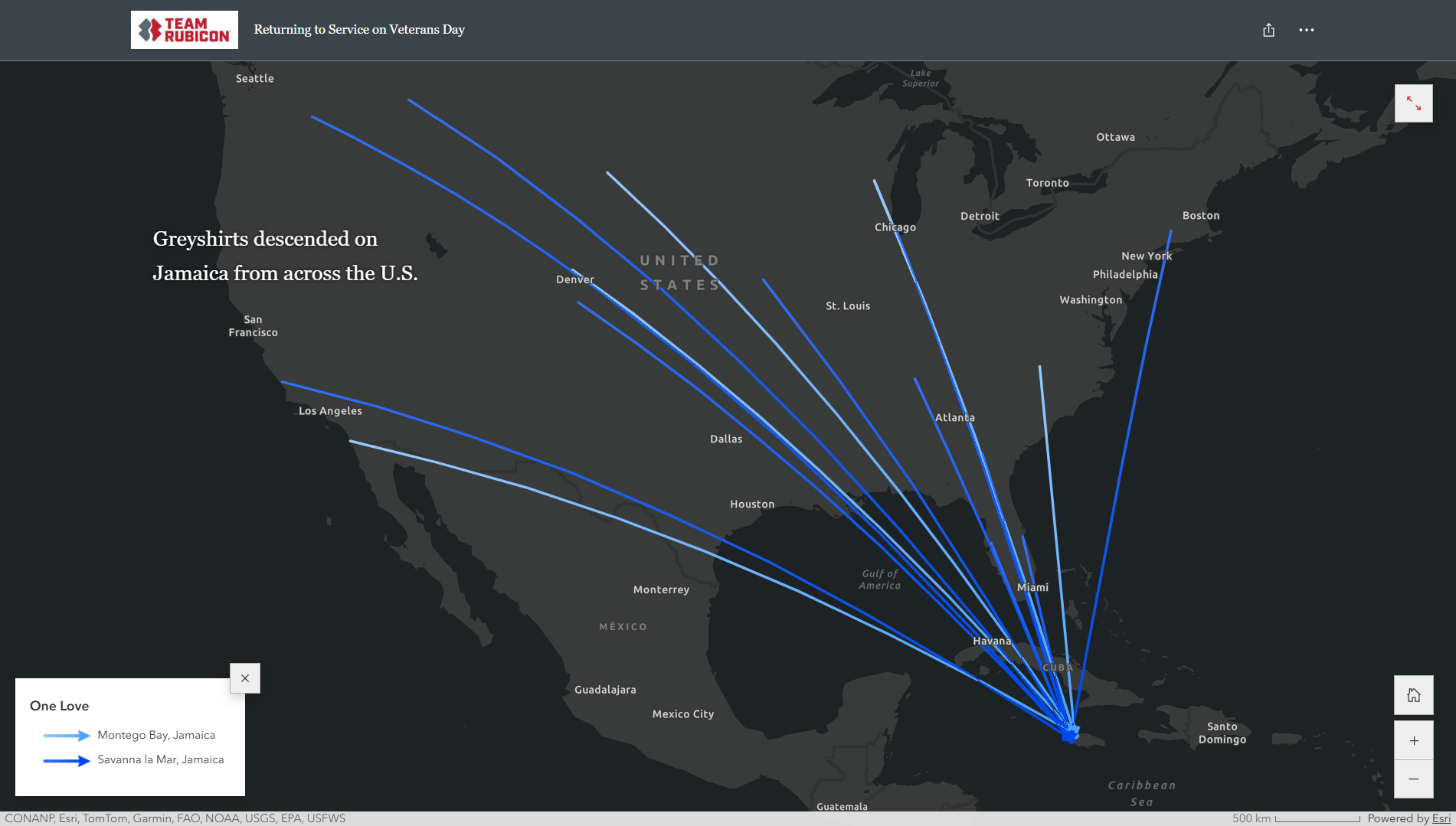Image resolution: width=1456 pixels, height=826 pixels.
Task: Click the Montego Bay arrow symbol in legend
Action: click(66, 734)
